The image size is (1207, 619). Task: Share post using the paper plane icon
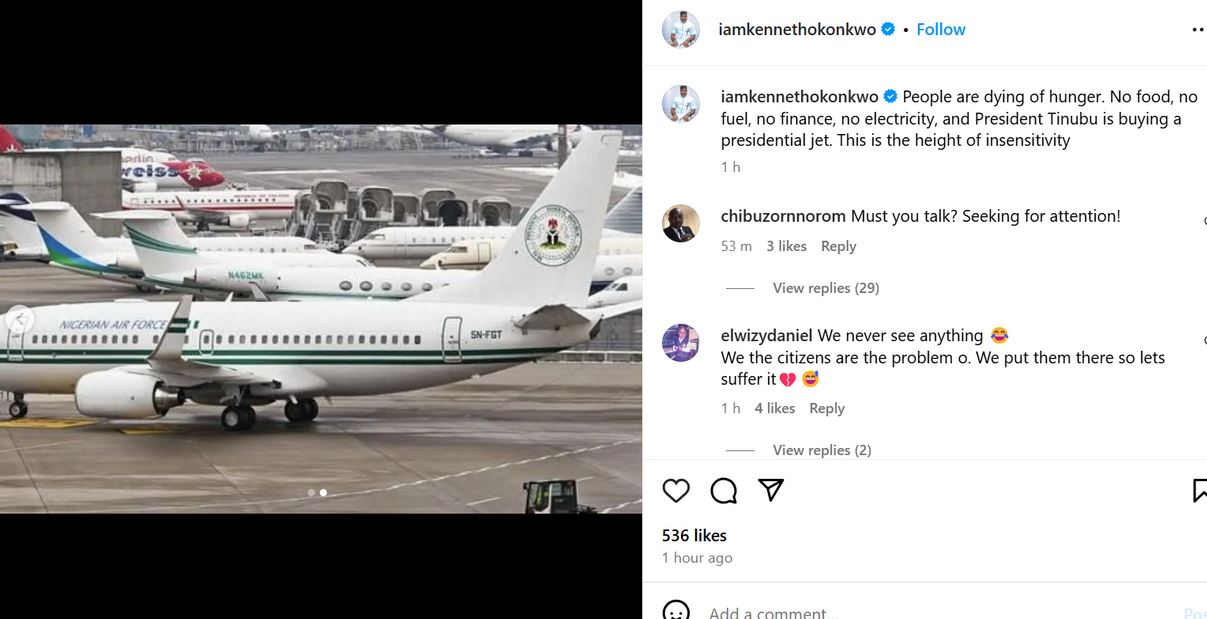770,489
